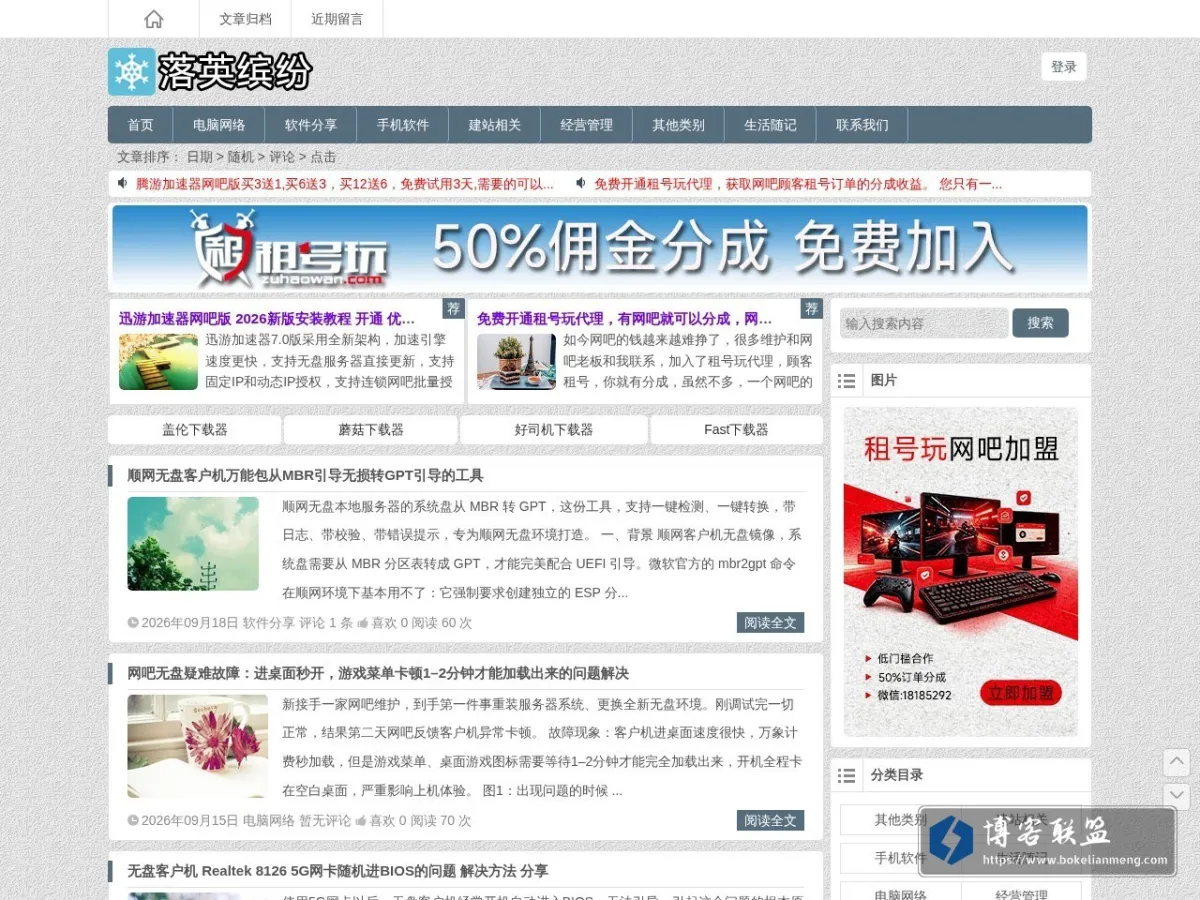
Task: Open article 网吧无盘疑难故障：进桌面秒开
Action: (x=378, y=673)
